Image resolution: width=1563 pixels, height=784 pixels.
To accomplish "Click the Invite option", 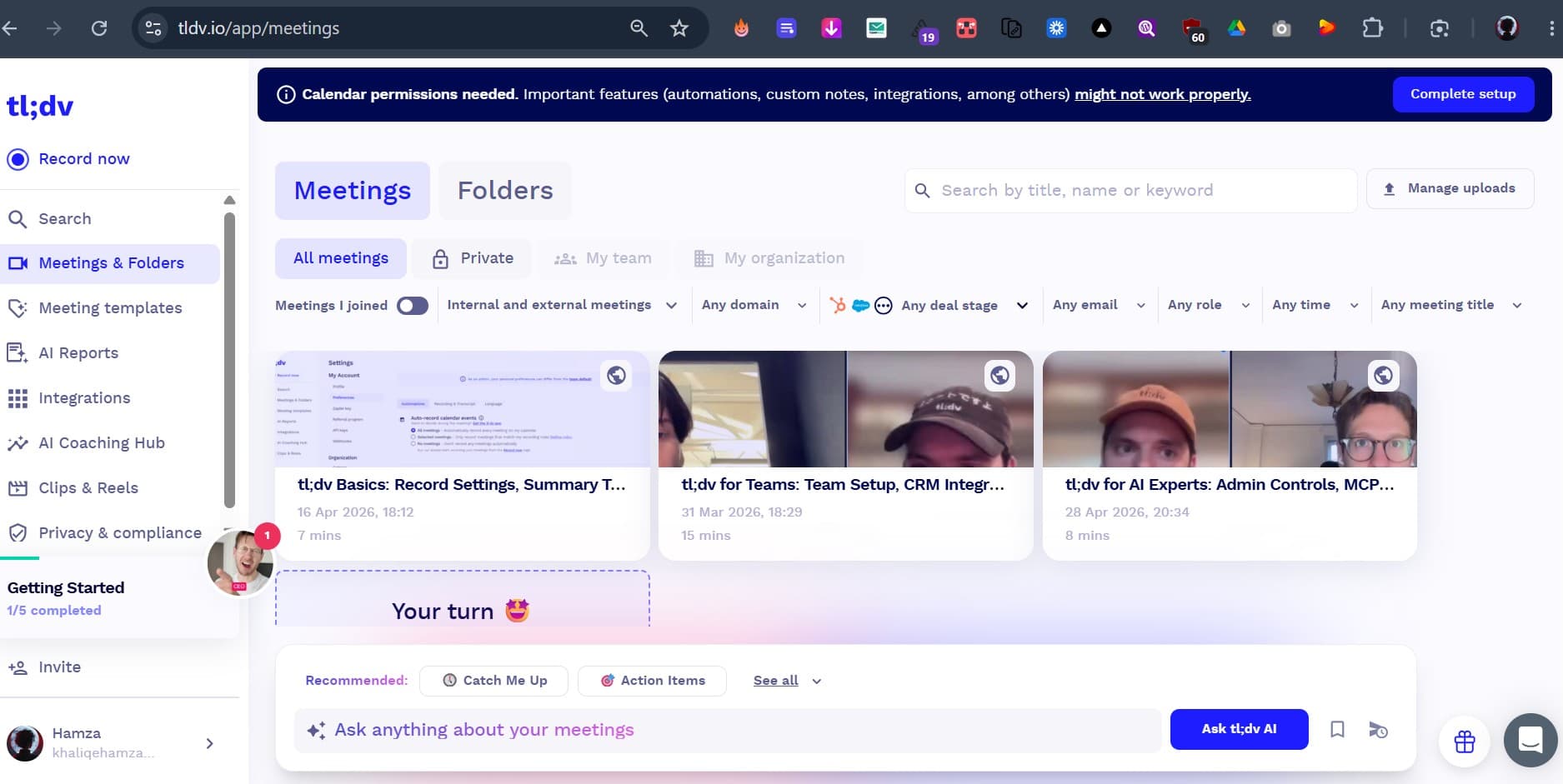I will point(44,667).
